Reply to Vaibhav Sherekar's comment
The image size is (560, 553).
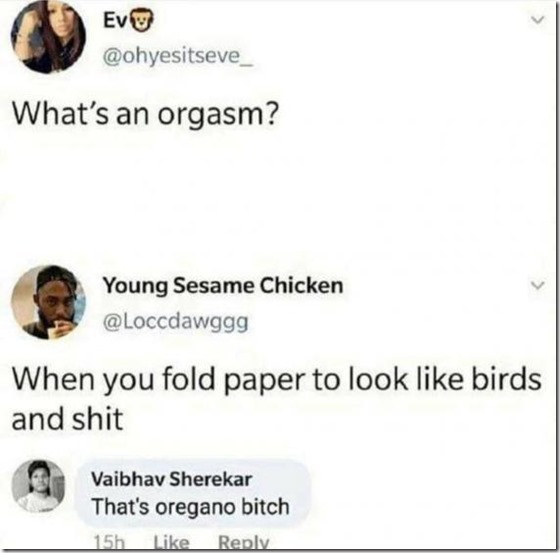pos(244,542)
